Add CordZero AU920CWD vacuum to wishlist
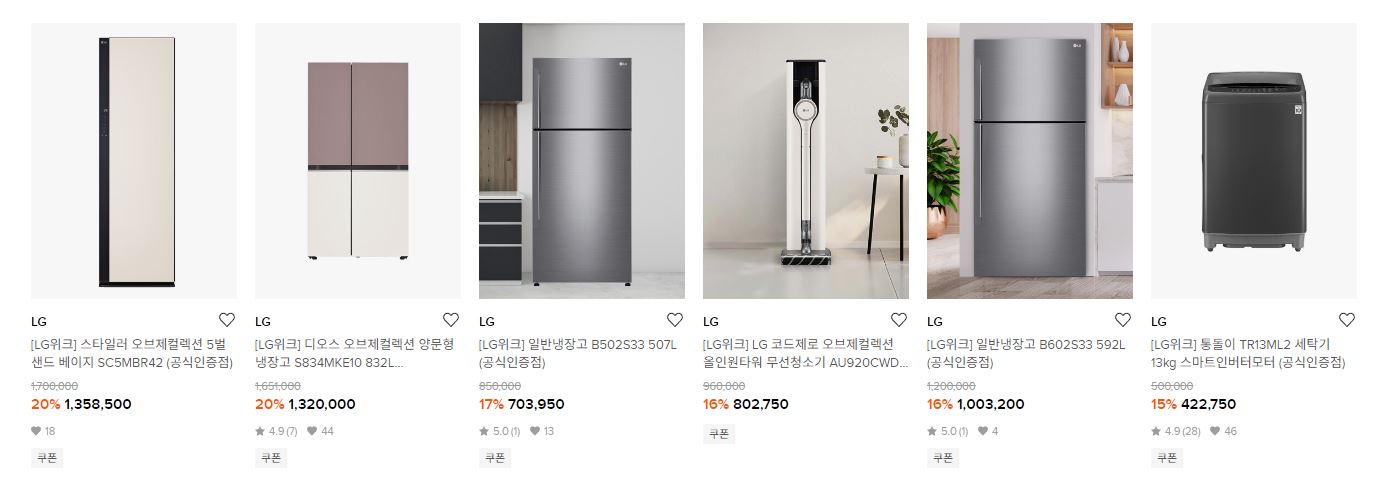Image resolution: width=1374 pixels, height=493 pixels. pyautogui.click(x=899, y=320)
